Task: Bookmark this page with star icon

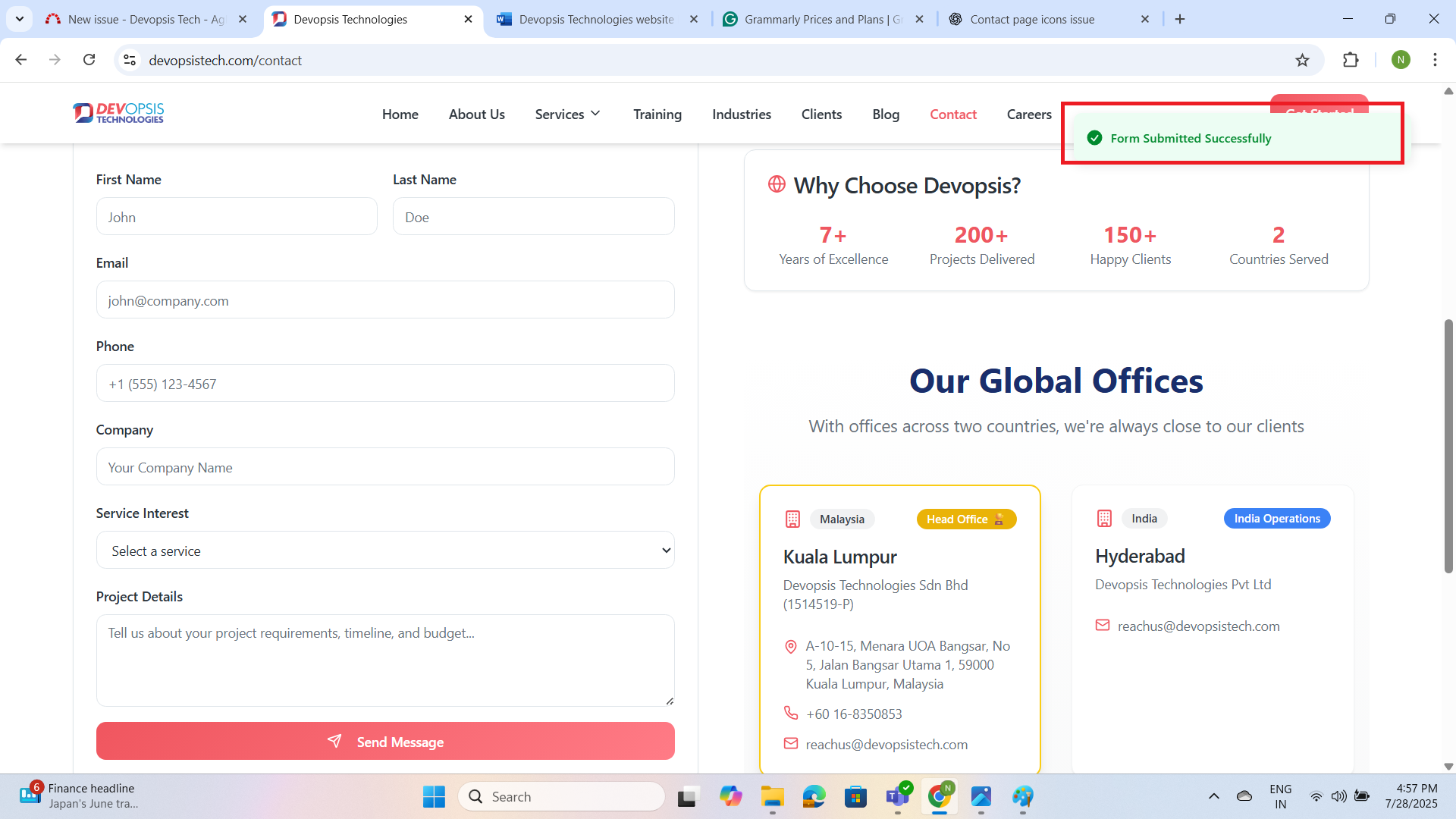Action: tap(1302, 60)
